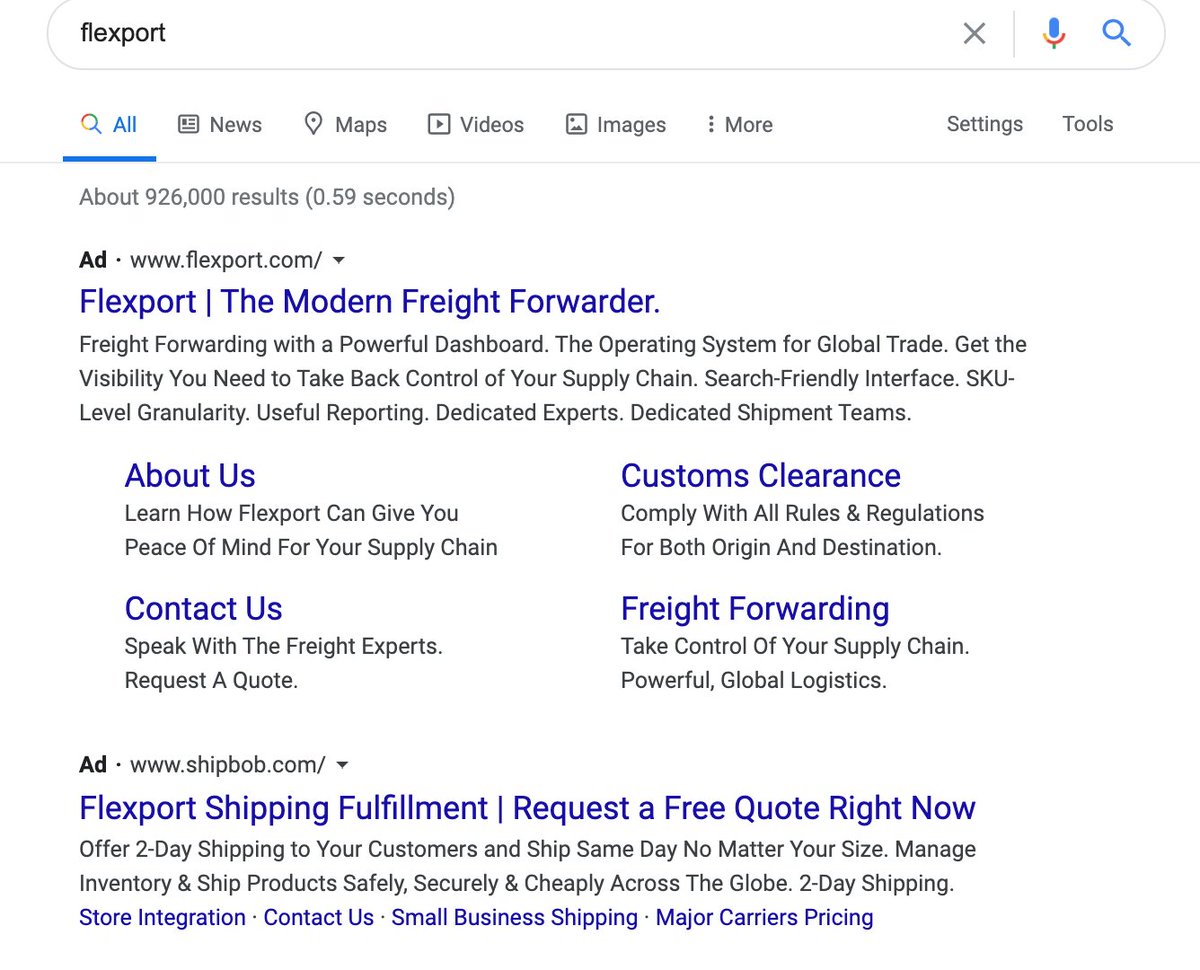Click the News tab newspaper icon

(x=188, y=124)
